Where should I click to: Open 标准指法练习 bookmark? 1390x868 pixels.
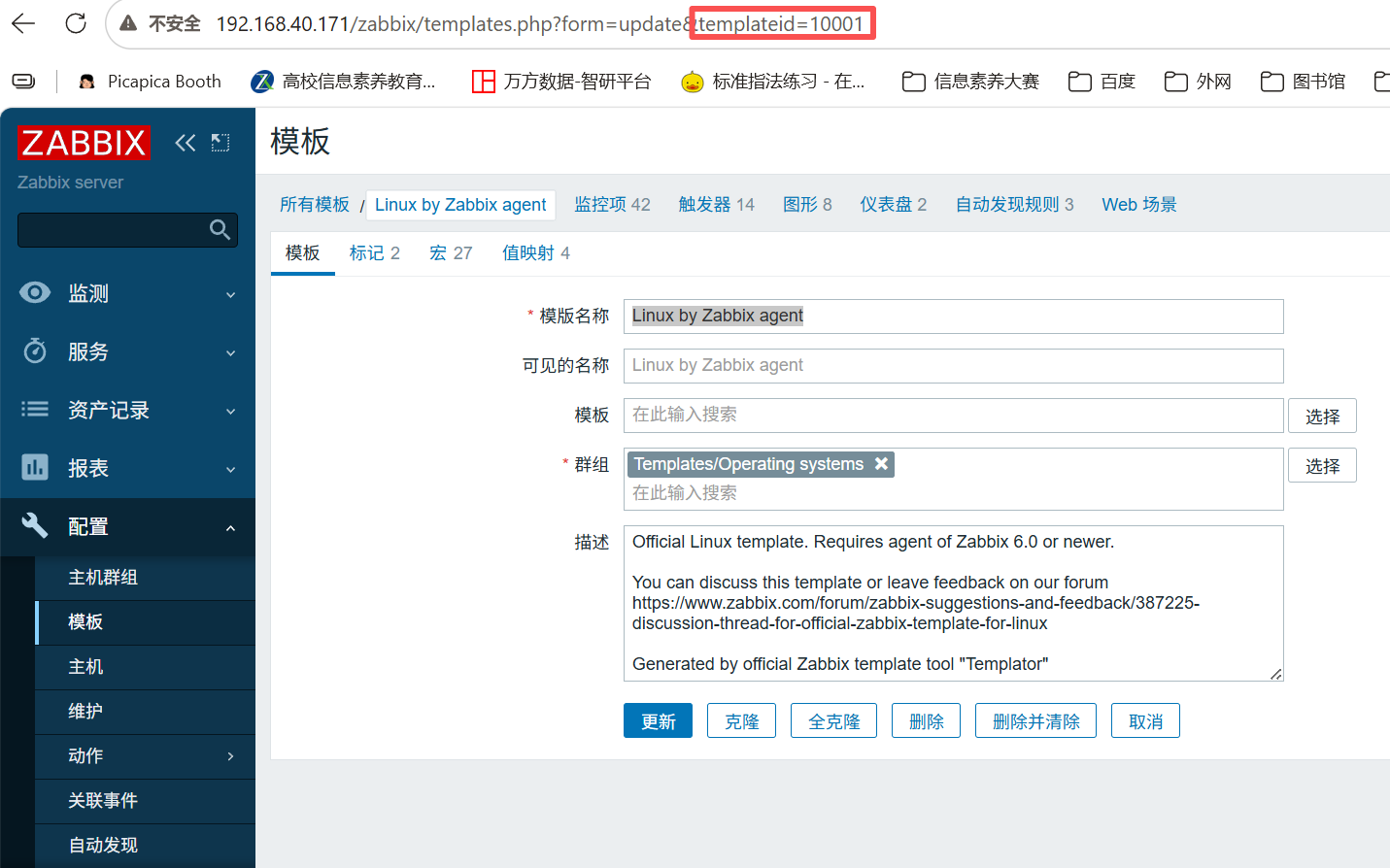773,82
